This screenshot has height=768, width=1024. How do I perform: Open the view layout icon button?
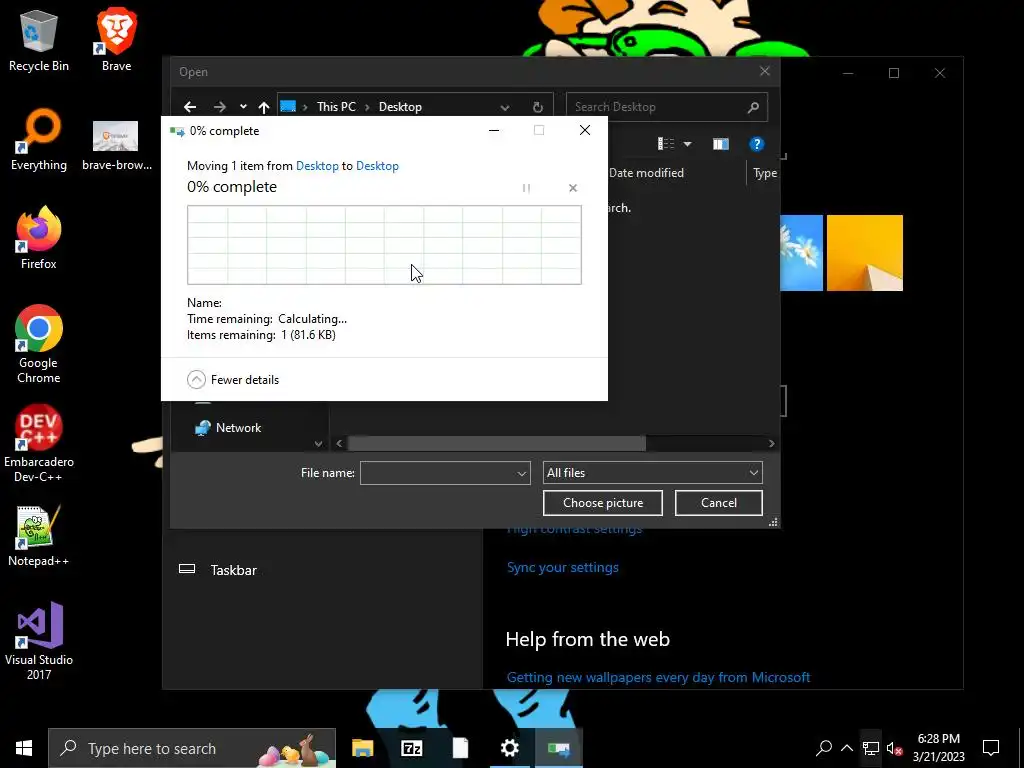pos(665,144)
